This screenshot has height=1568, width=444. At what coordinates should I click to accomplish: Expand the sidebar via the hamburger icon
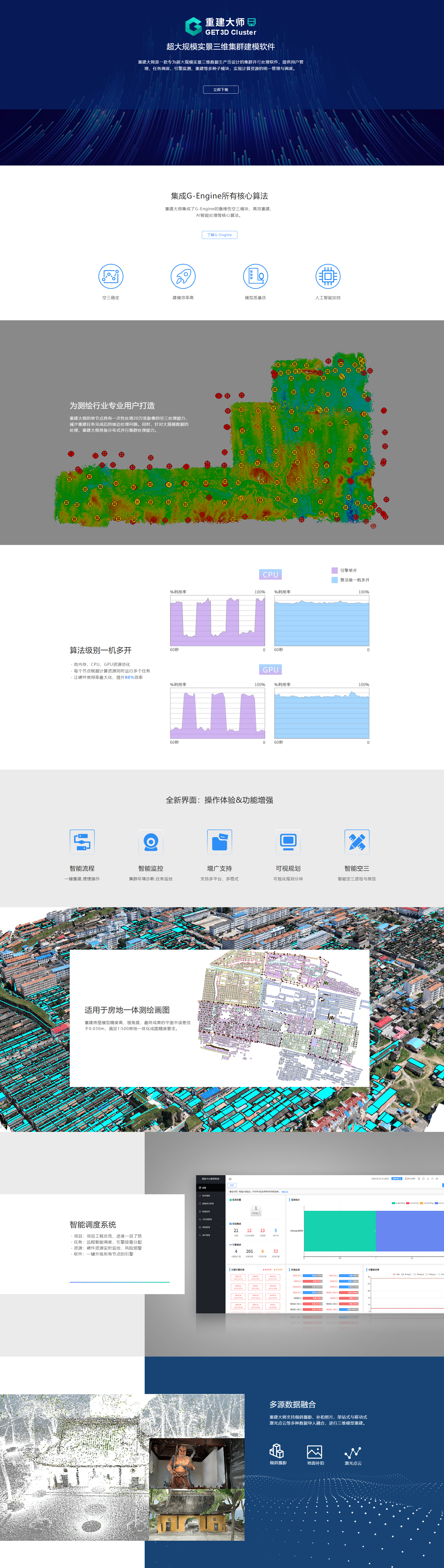coord(230,1179)
